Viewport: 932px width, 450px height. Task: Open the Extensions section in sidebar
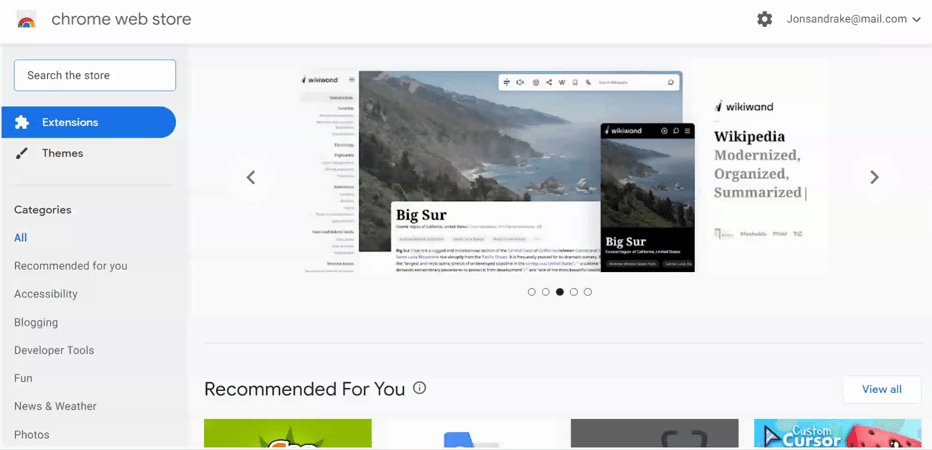point(88,122)
